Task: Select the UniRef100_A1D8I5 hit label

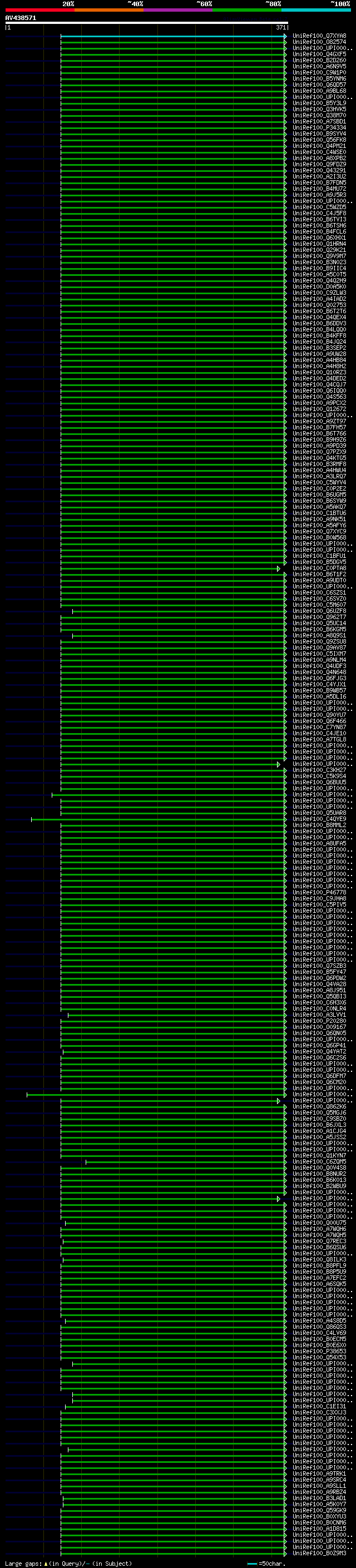Action: click(x=319, y=1529)
